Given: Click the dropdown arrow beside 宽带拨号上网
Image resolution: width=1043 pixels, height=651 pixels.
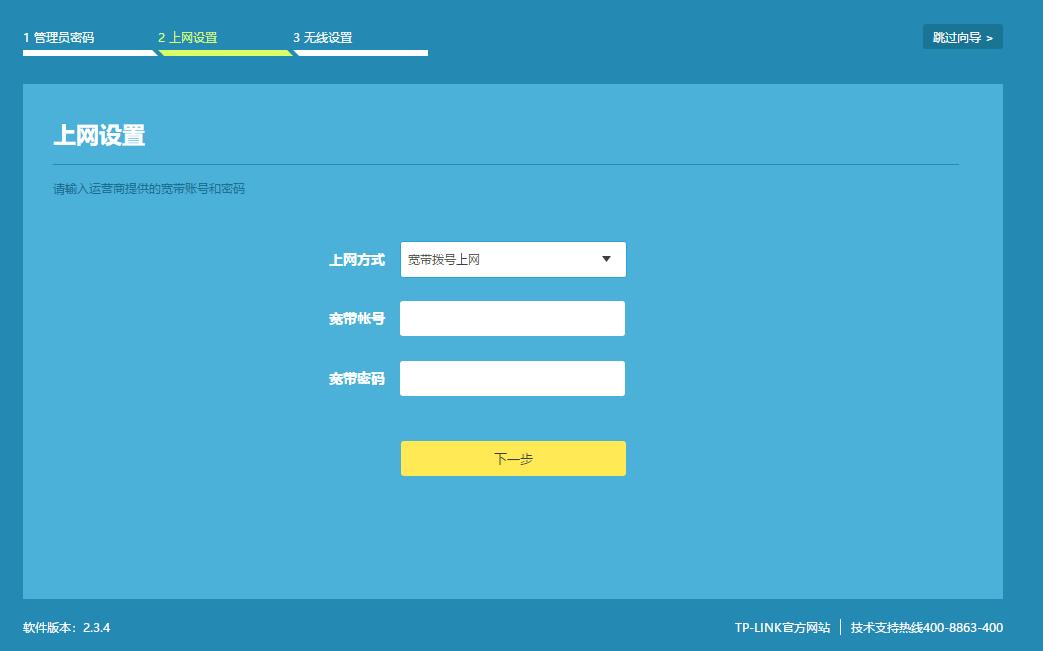Looking at the screenshot, I should pos(606,259).
